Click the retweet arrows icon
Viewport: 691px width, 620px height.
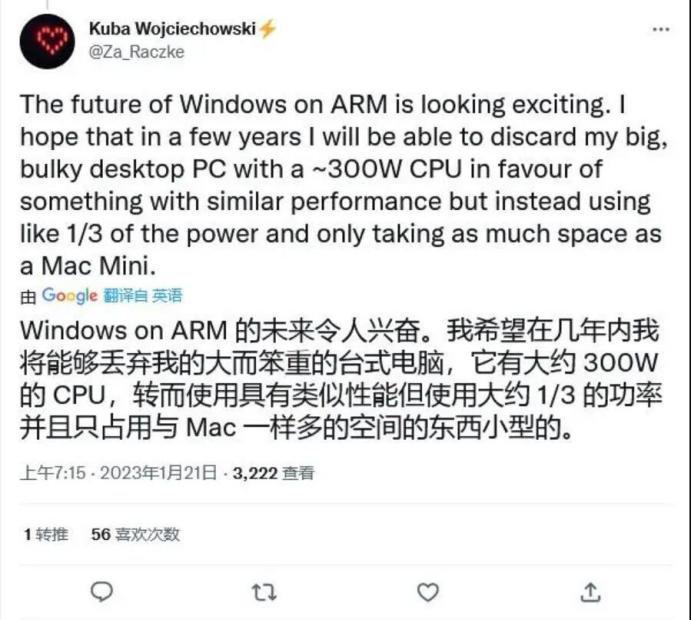pos(264,592)
